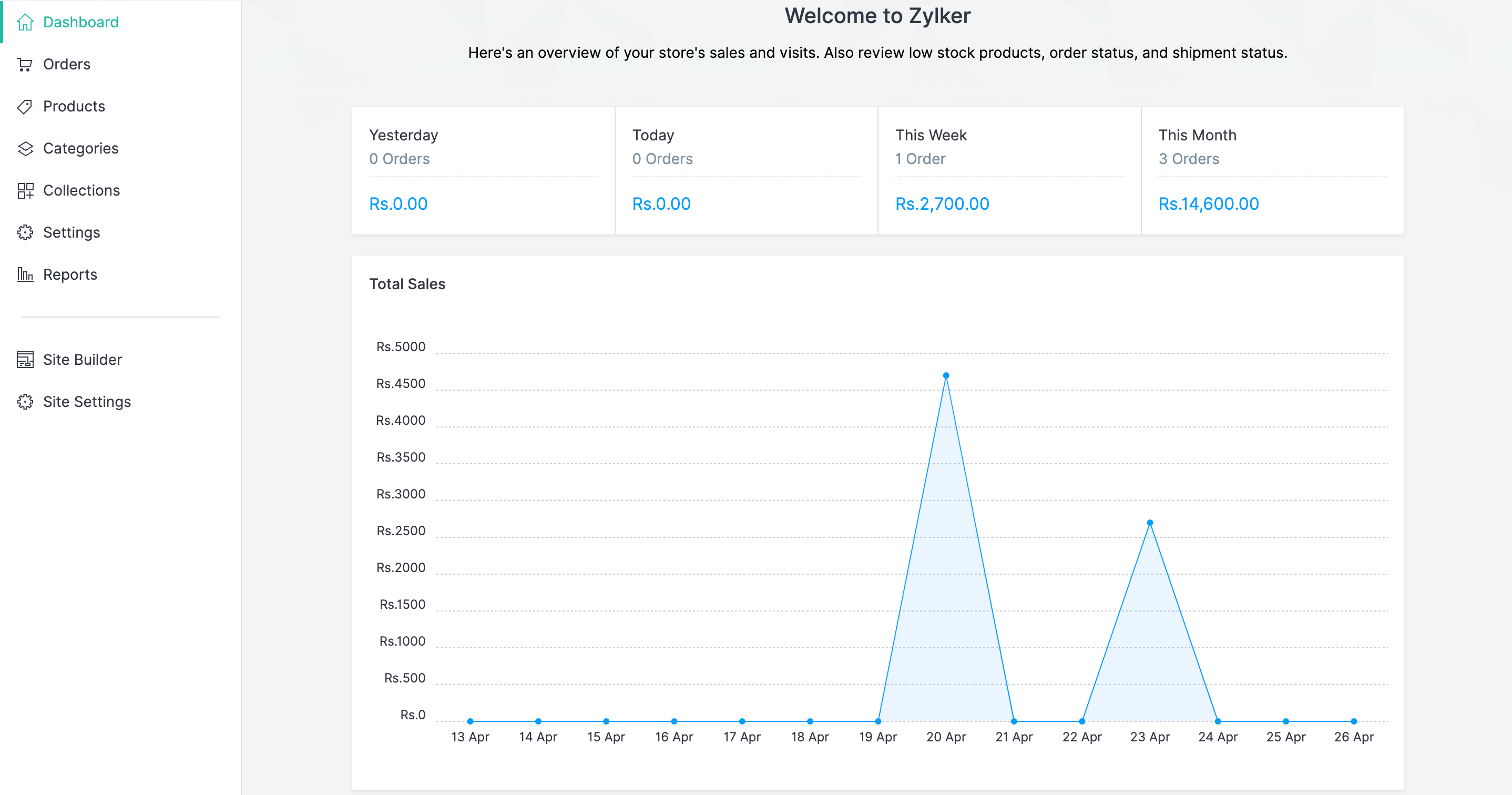This screenshot has width=1512, height=795.
Task: Open Site Builder from sidebar
Action: point(82,359)
